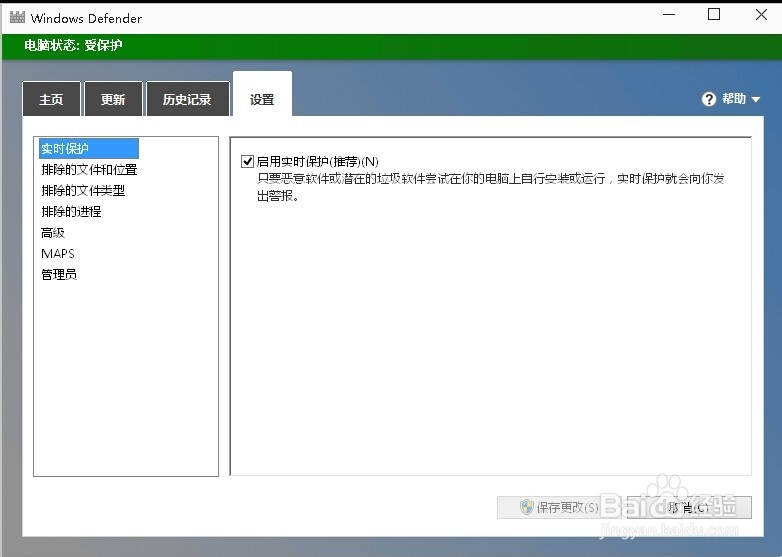Click the 电脑状态: 受保护 status text
This screenshot has height=557, width=782.
[73, 45]
